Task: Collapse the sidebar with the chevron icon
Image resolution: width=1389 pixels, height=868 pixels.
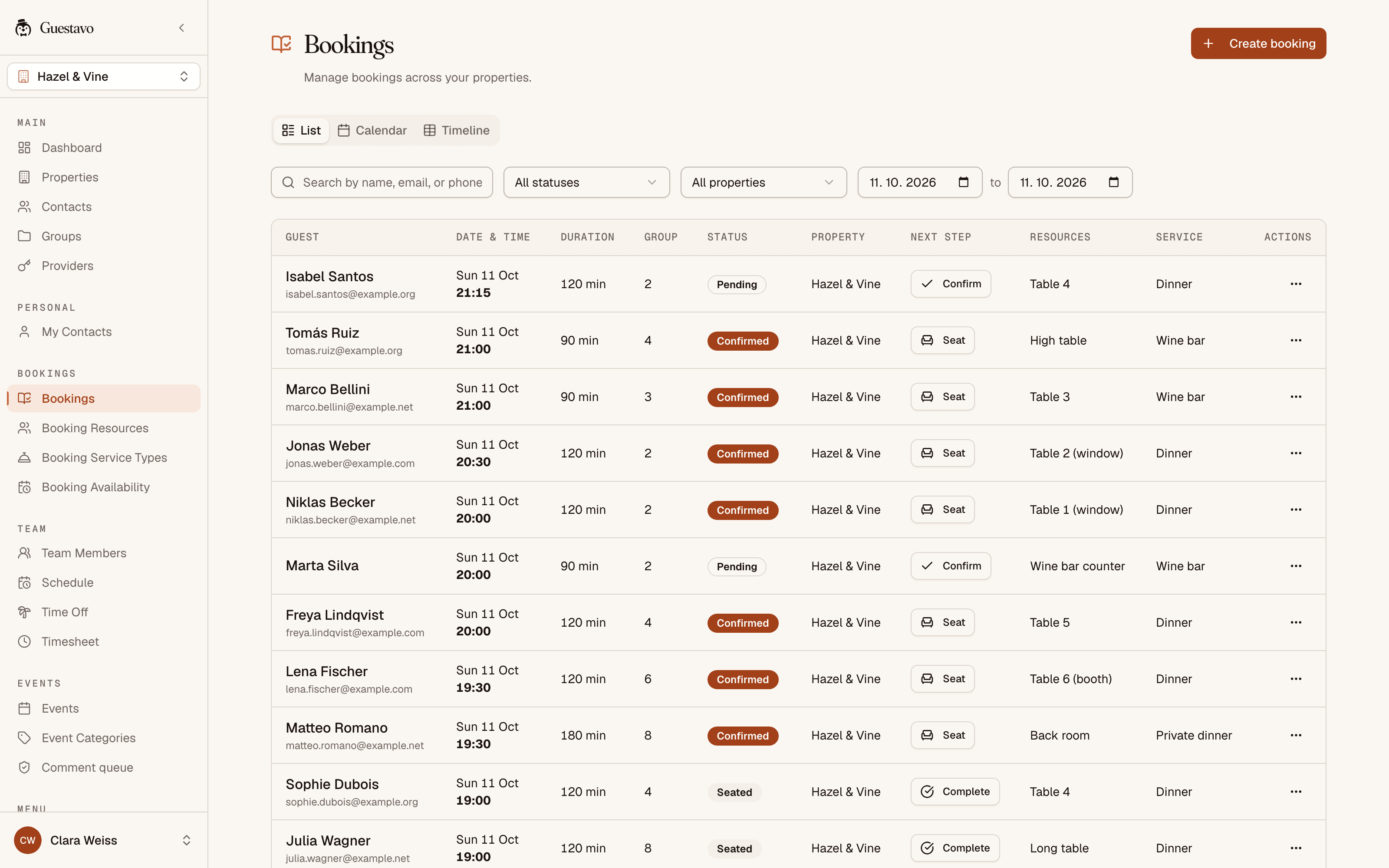Action: [181, 27]
